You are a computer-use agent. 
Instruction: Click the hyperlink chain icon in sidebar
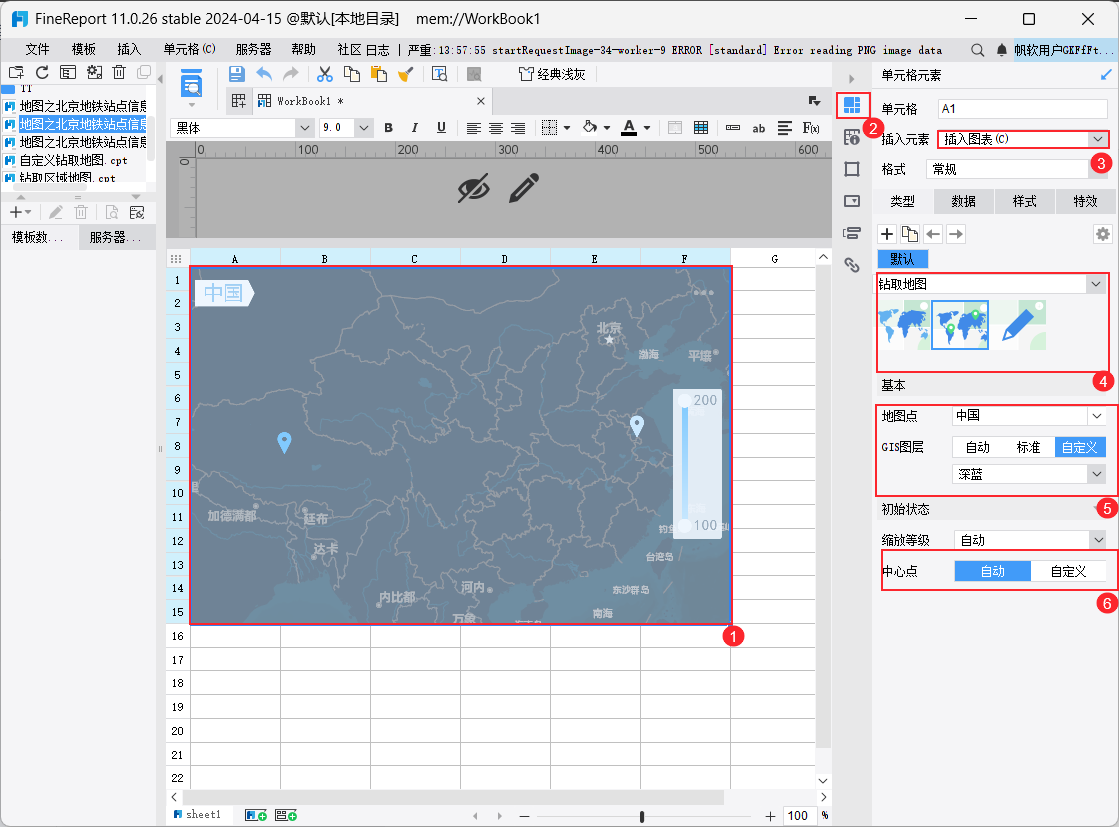(852, 265)
